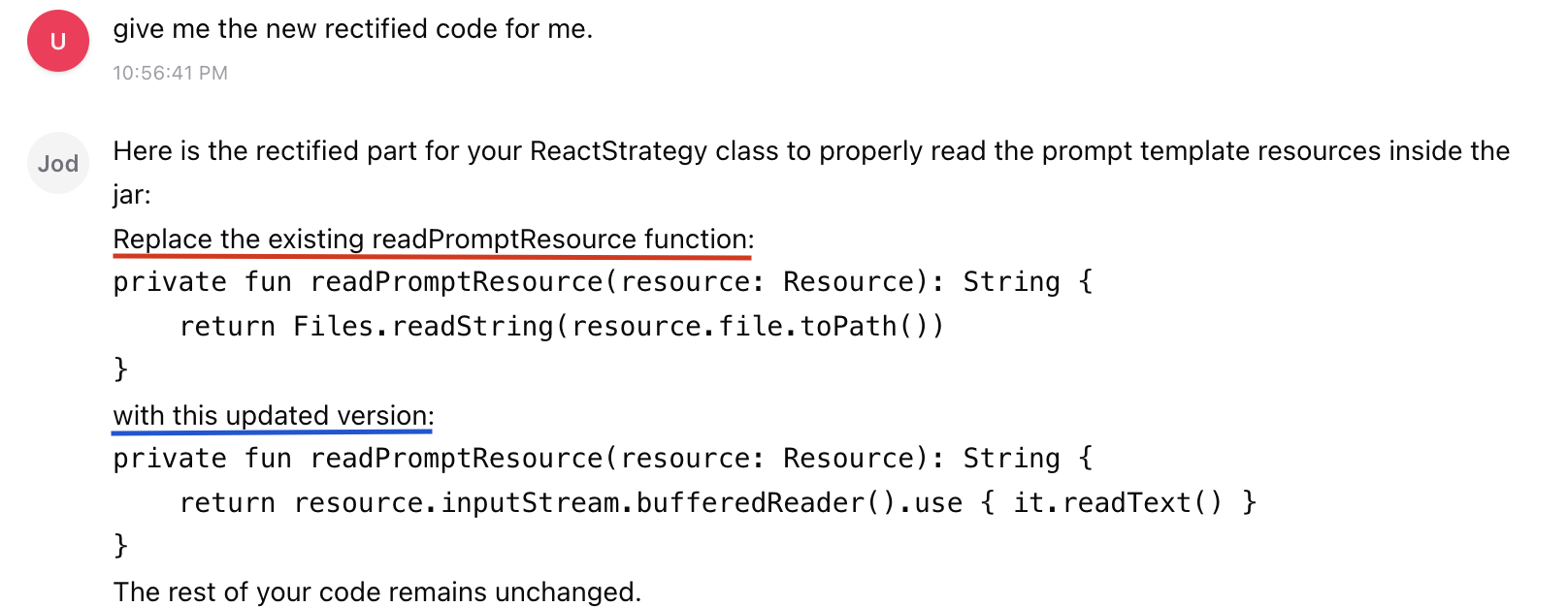The height and width of the screenshot is (607, 1568).
Task: Click the 10:56:41 PM message timestamp
Action: (170, 73)
